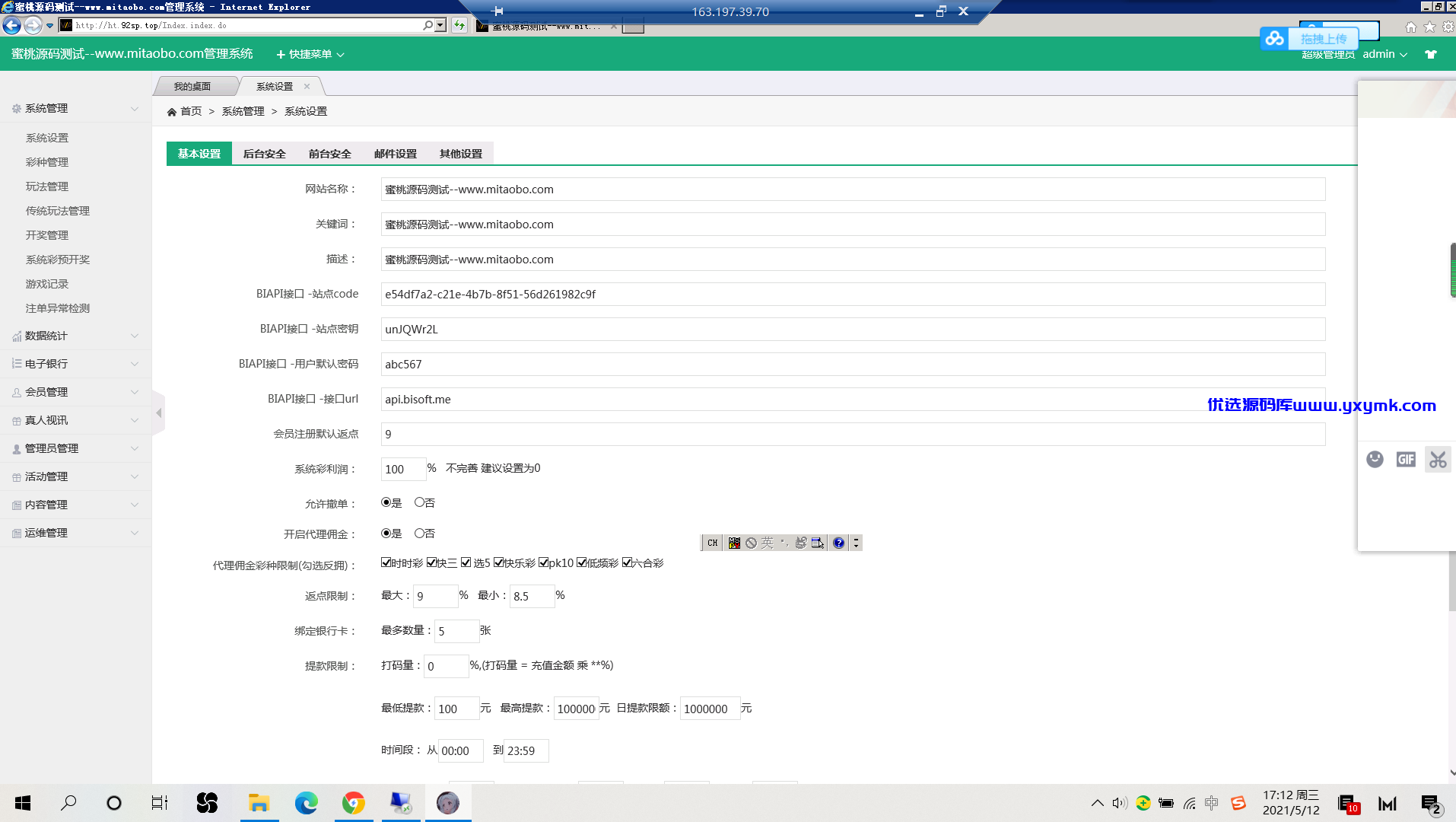
Task: Switch to the 我的桌面 tab
Action: 192,87
